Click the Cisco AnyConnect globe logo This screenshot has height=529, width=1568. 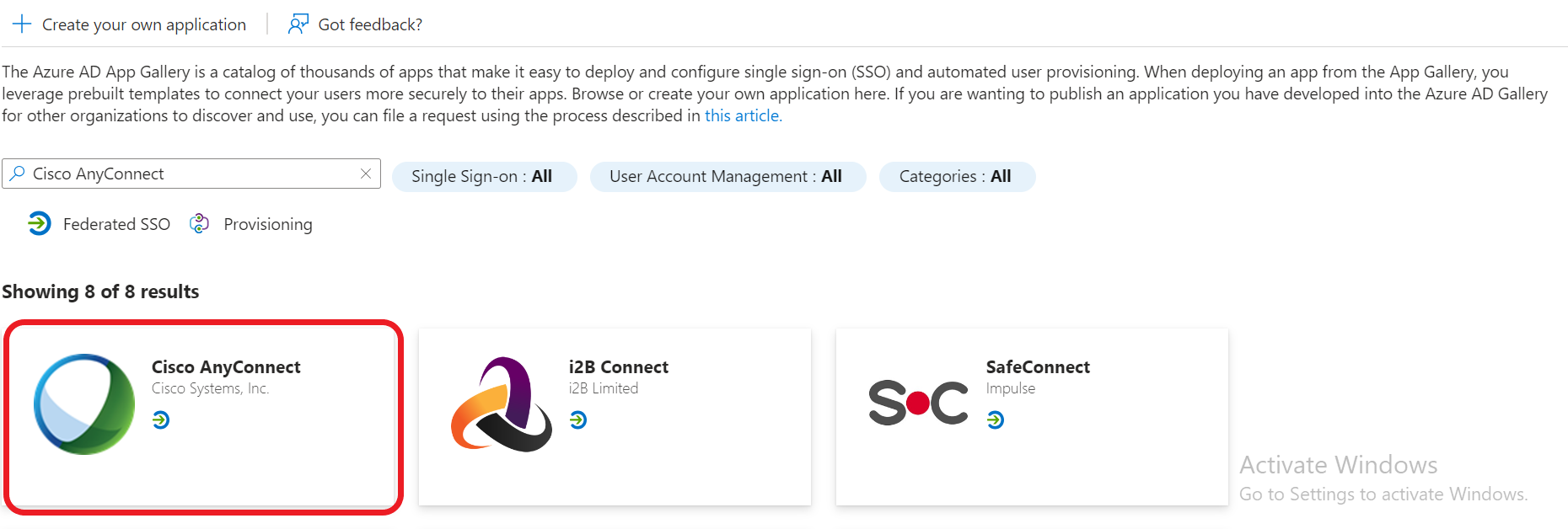[84, 404]
